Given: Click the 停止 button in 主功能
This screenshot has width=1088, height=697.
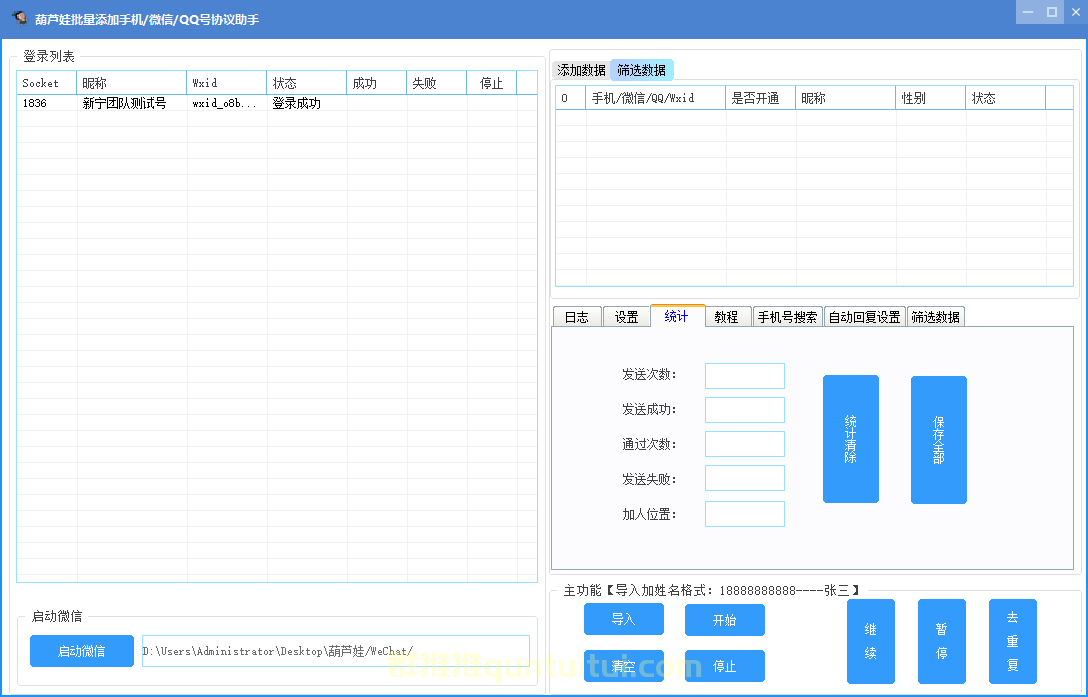Looking at the screenshot, I should (724, 666).
